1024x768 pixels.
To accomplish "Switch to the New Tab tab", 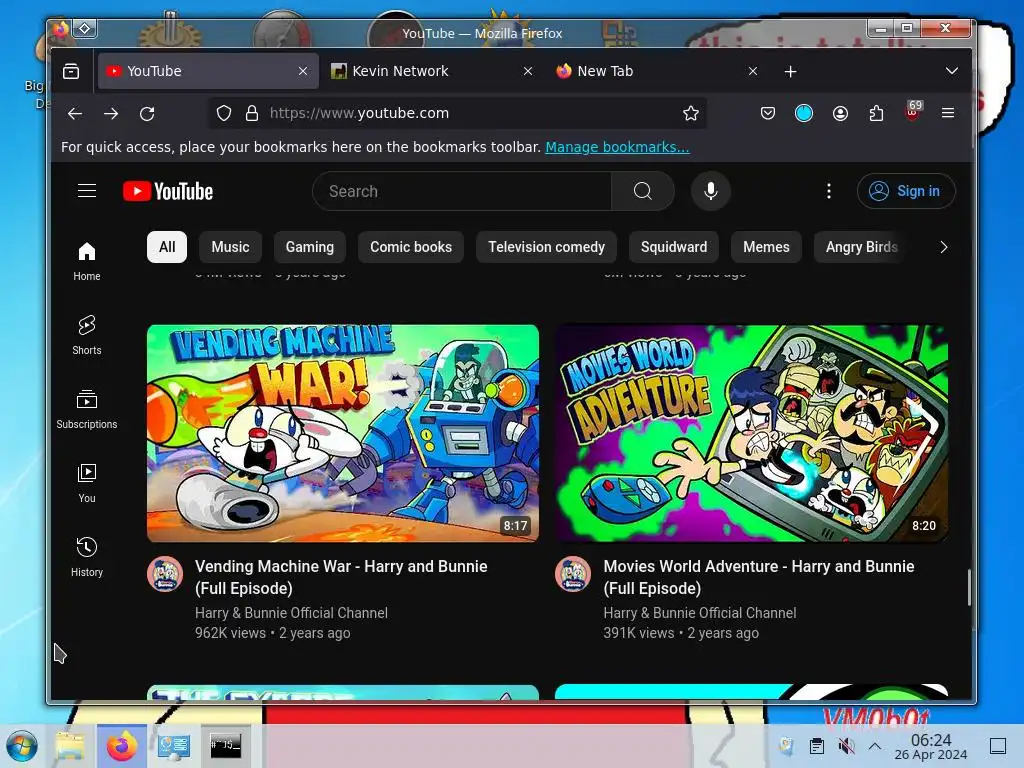I will click(x=658, y=71).
